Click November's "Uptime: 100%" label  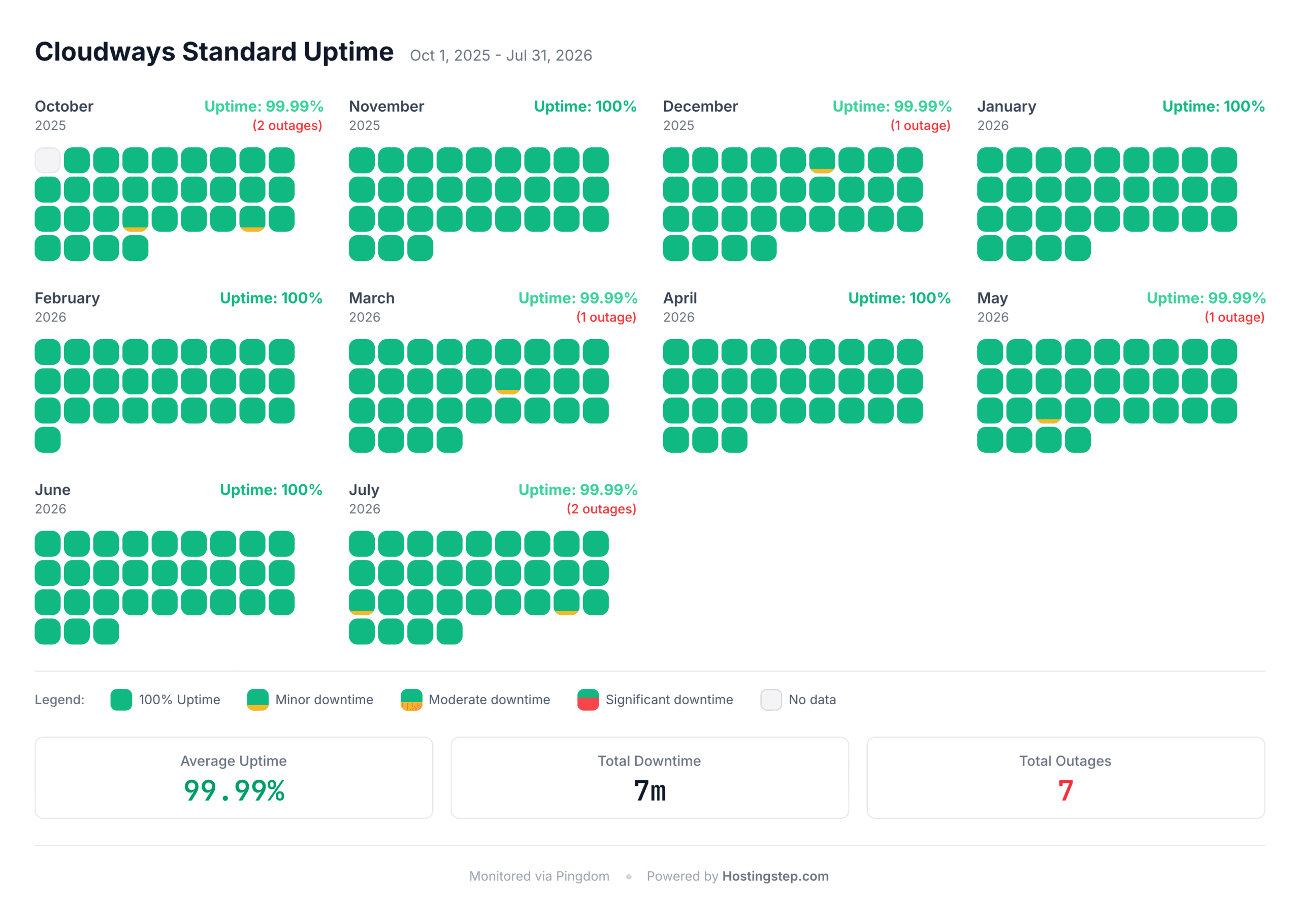pyautogui.click(x=586, y=107)
